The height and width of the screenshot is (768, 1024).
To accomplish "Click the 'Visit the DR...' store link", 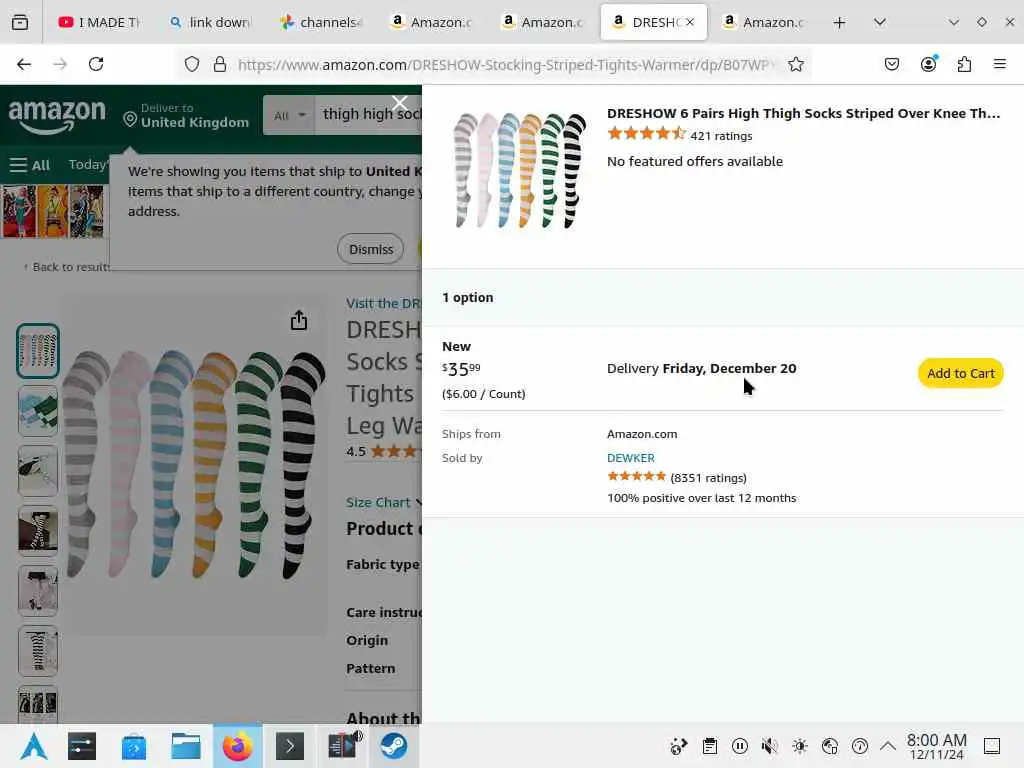I will [x=384, y=303].
